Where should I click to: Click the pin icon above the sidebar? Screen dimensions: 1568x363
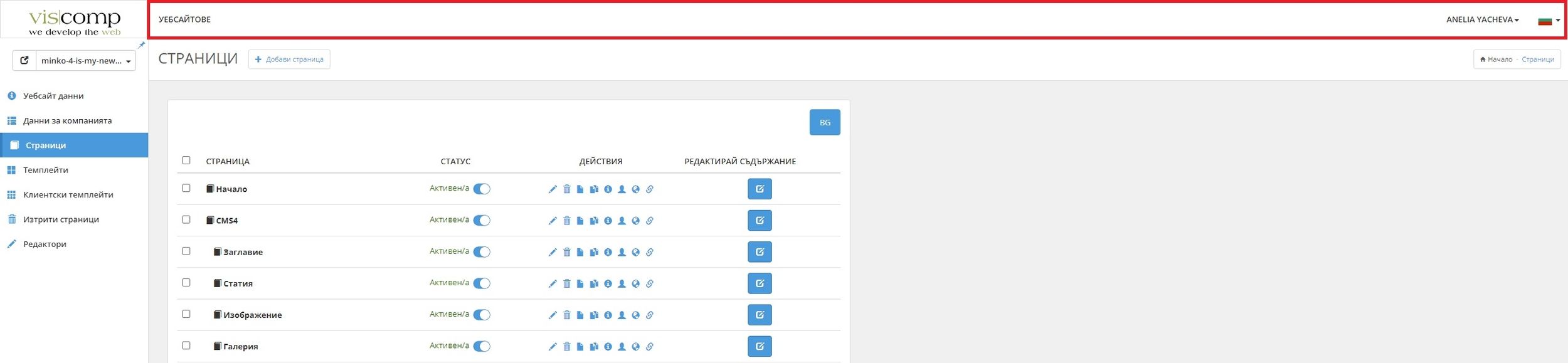[141, 45]
